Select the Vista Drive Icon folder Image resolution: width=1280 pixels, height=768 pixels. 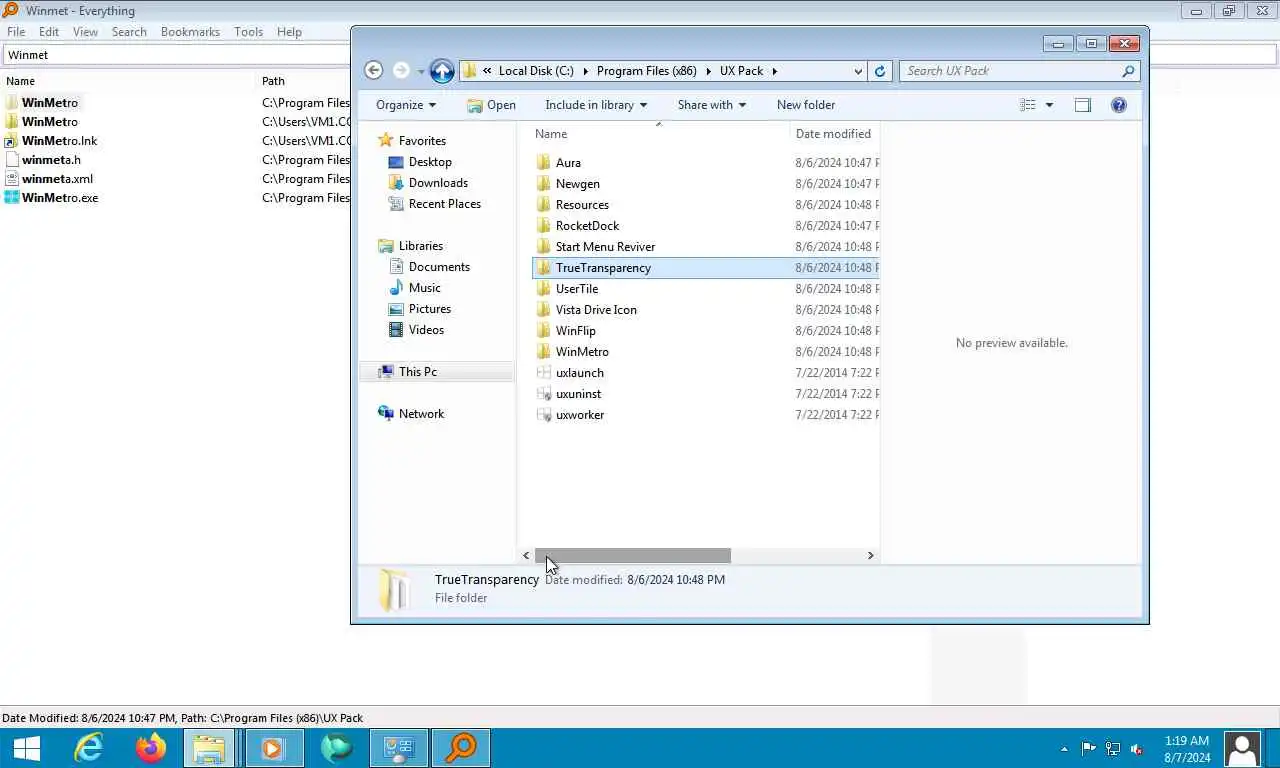(x=596, y=310)
